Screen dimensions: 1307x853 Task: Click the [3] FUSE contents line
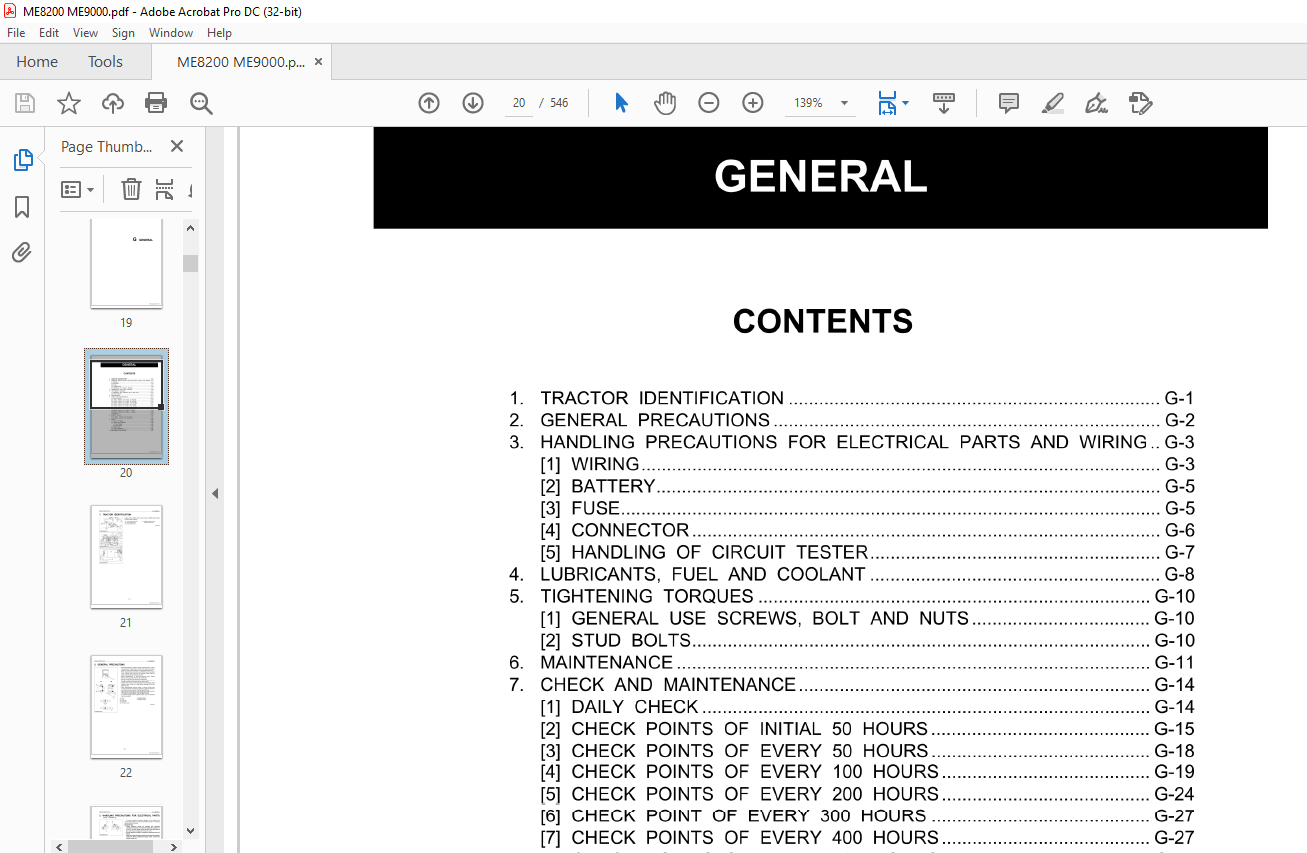click(867, 508)
